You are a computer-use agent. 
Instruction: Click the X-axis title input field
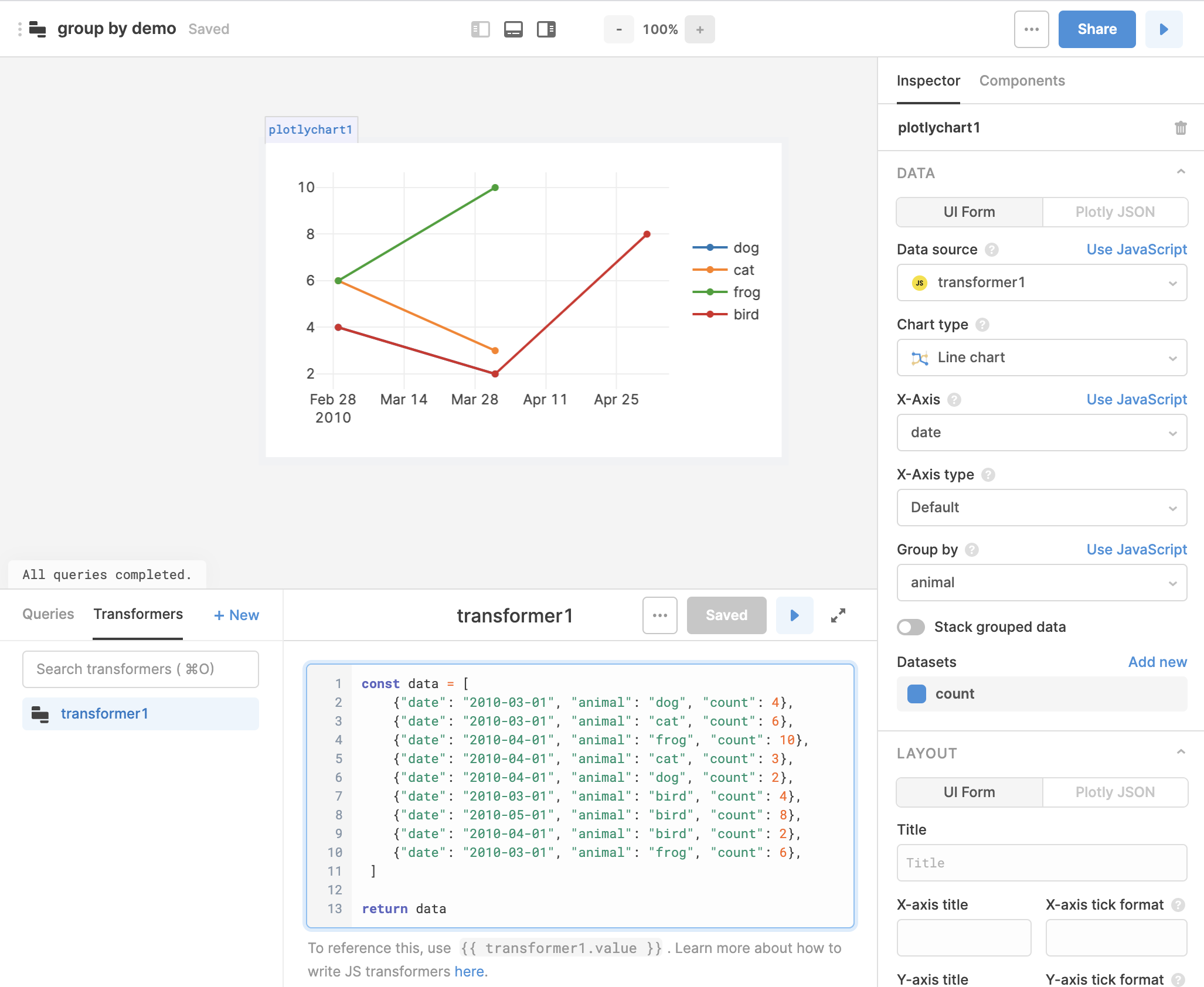click(x=964, y=938)
